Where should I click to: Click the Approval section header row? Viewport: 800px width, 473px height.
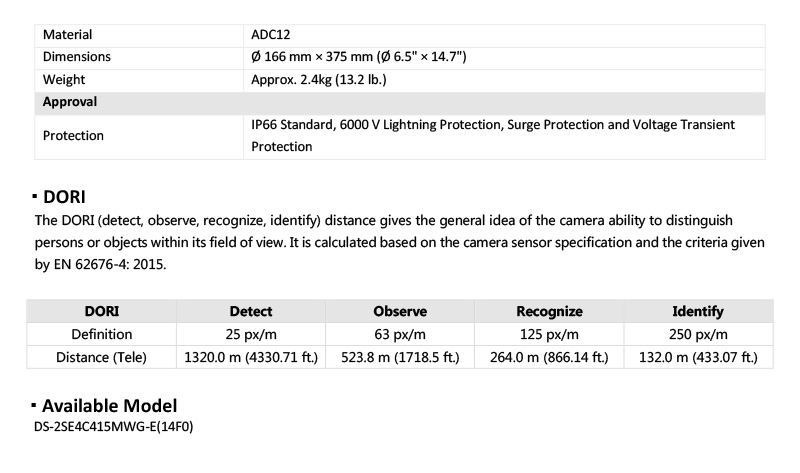[x=400, y=102]
